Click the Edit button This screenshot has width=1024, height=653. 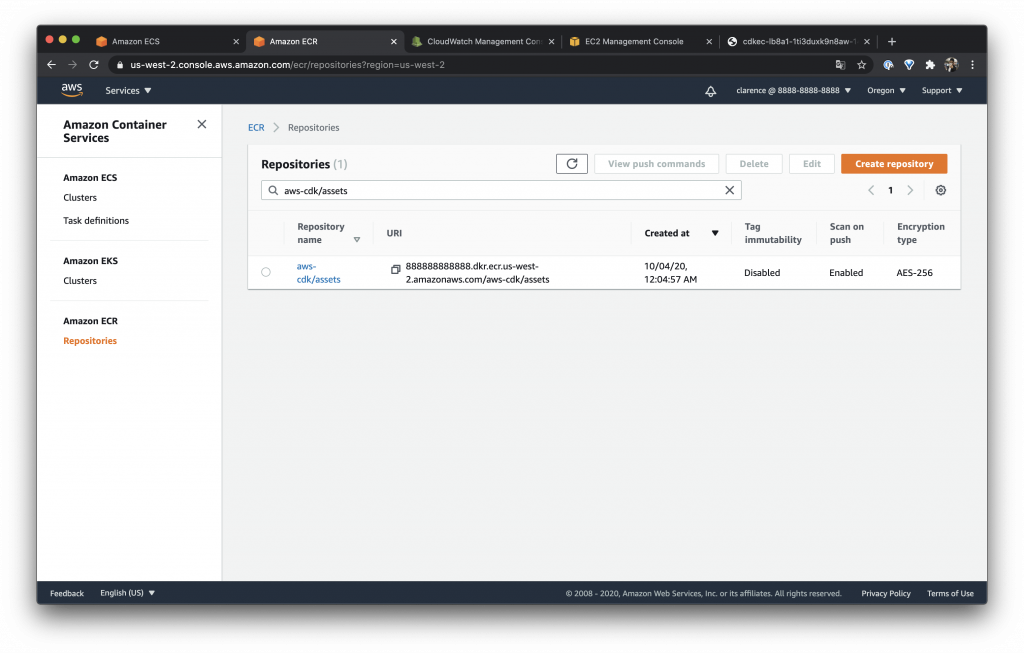click(x=812, y=164)
